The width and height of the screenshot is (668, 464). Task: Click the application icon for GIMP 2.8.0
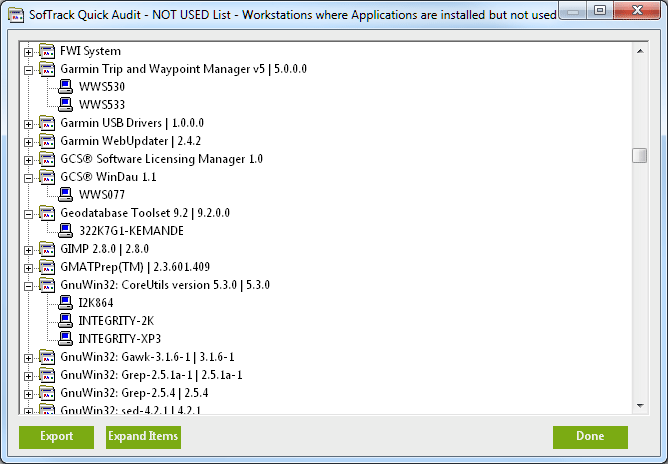tap(47, 249)
